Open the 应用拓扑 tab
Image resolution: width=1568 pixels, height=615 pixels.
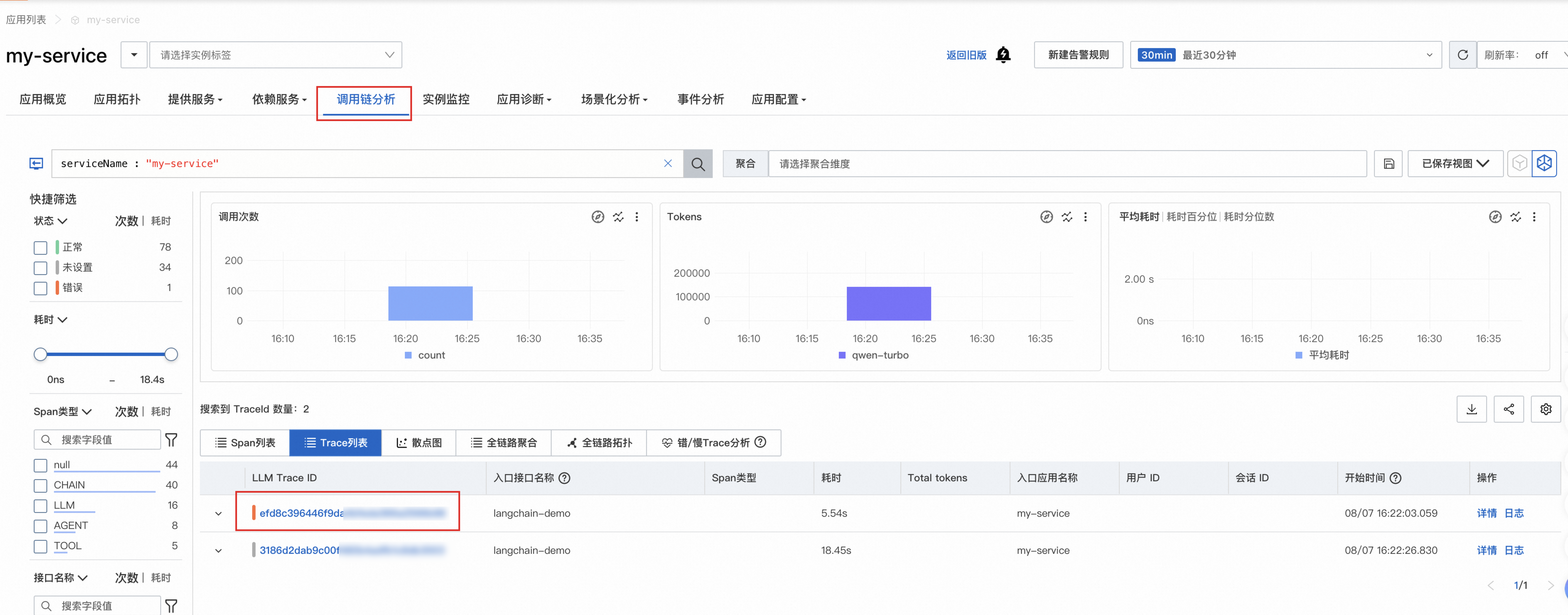point(117,99)
